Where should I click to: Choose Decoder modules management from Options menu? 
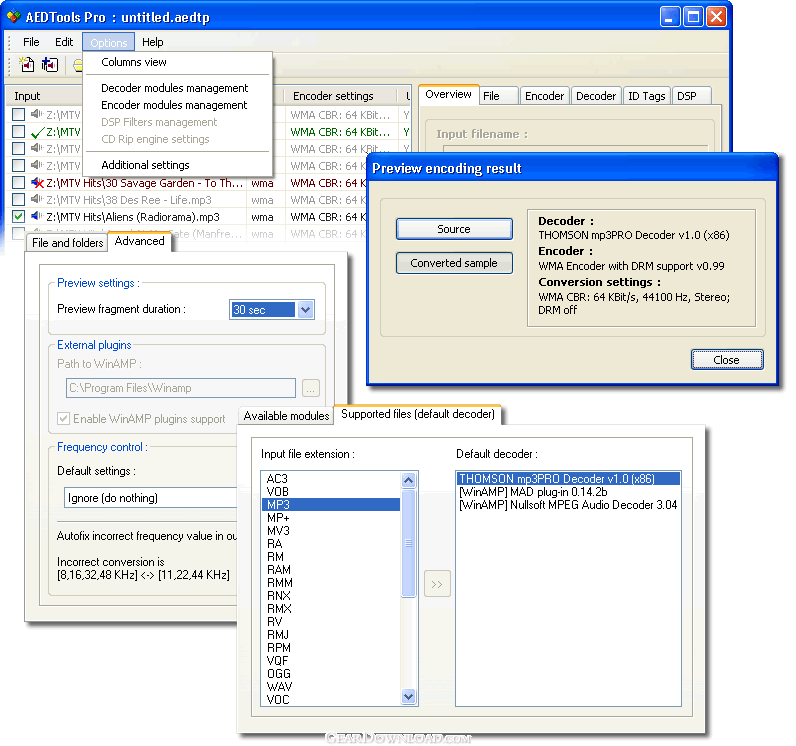pyautogui.click(x=175, y=88)
